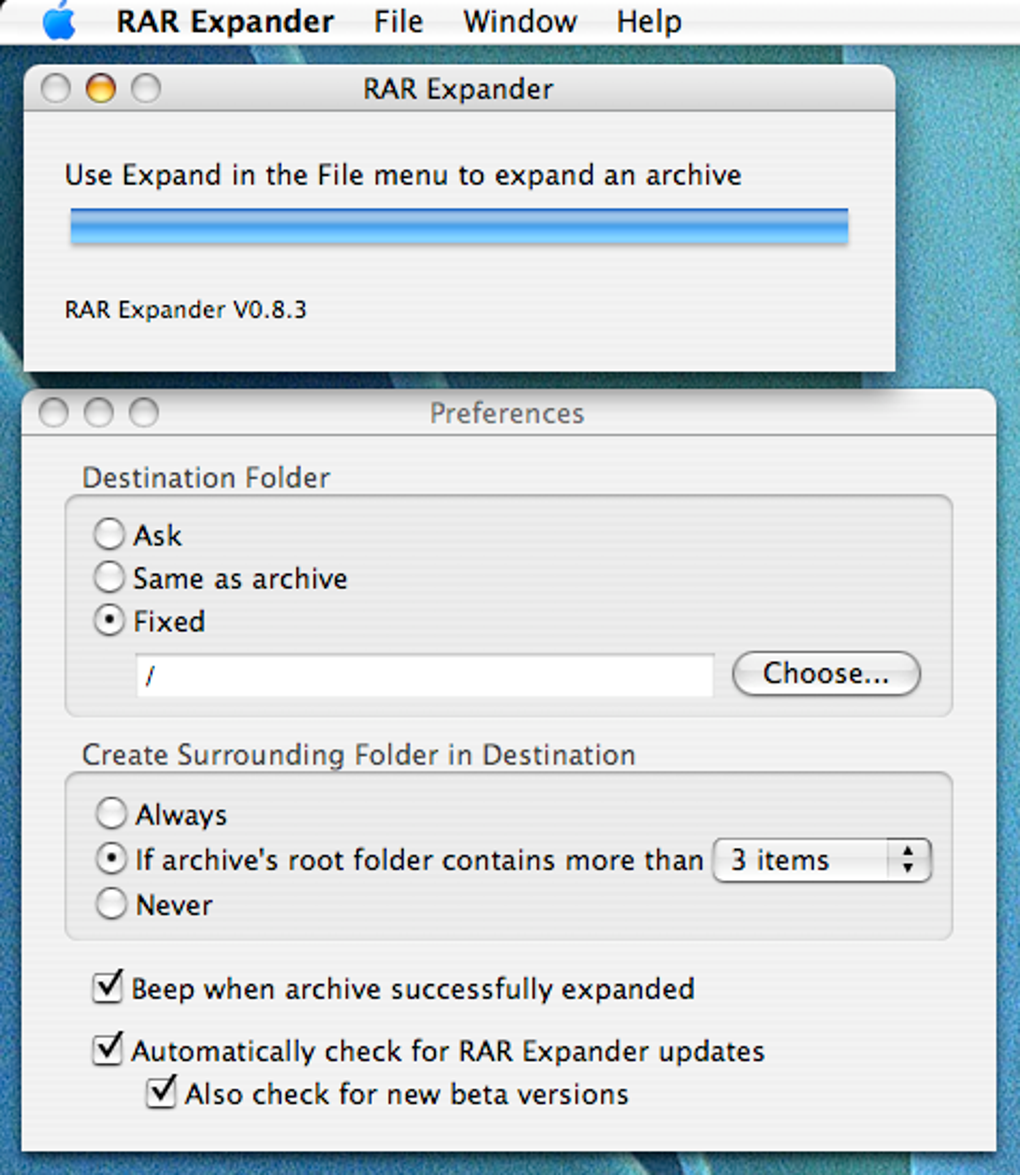This screenshot has height=1175, width=1020.
Task: Open the RAR Expander application menu
Action: pyautogui.click(x=225, y=21)
